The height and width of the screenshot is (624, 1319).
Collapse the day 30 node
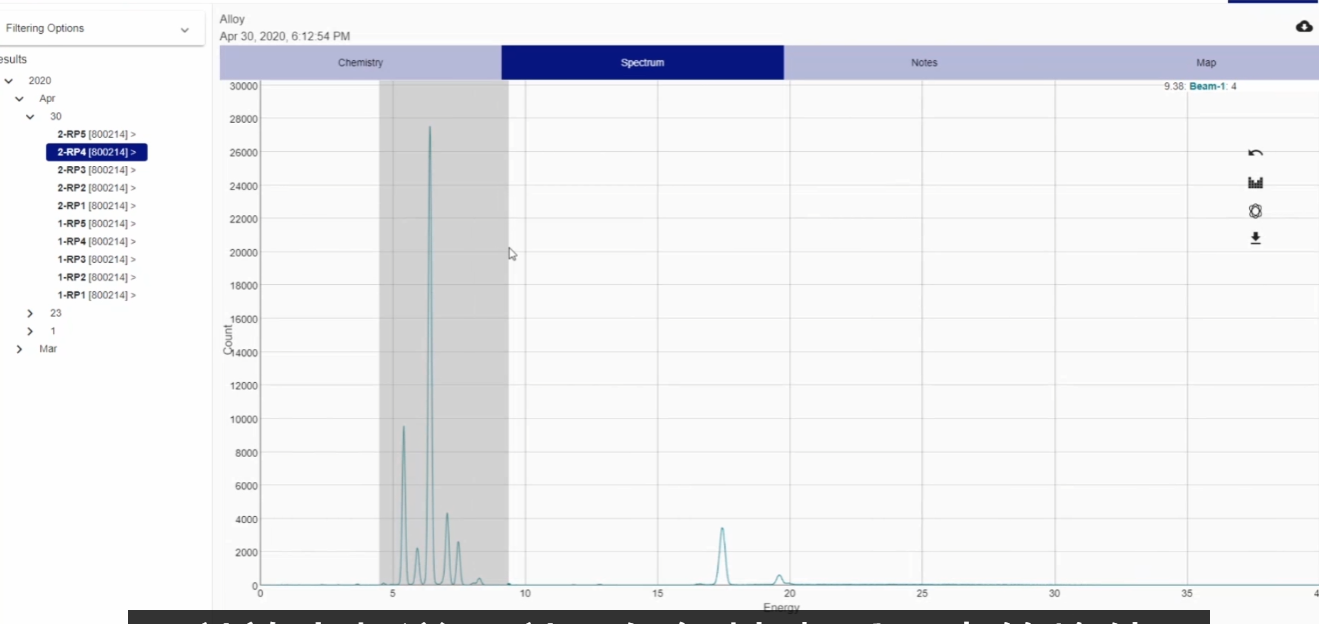tap(30, 117)
